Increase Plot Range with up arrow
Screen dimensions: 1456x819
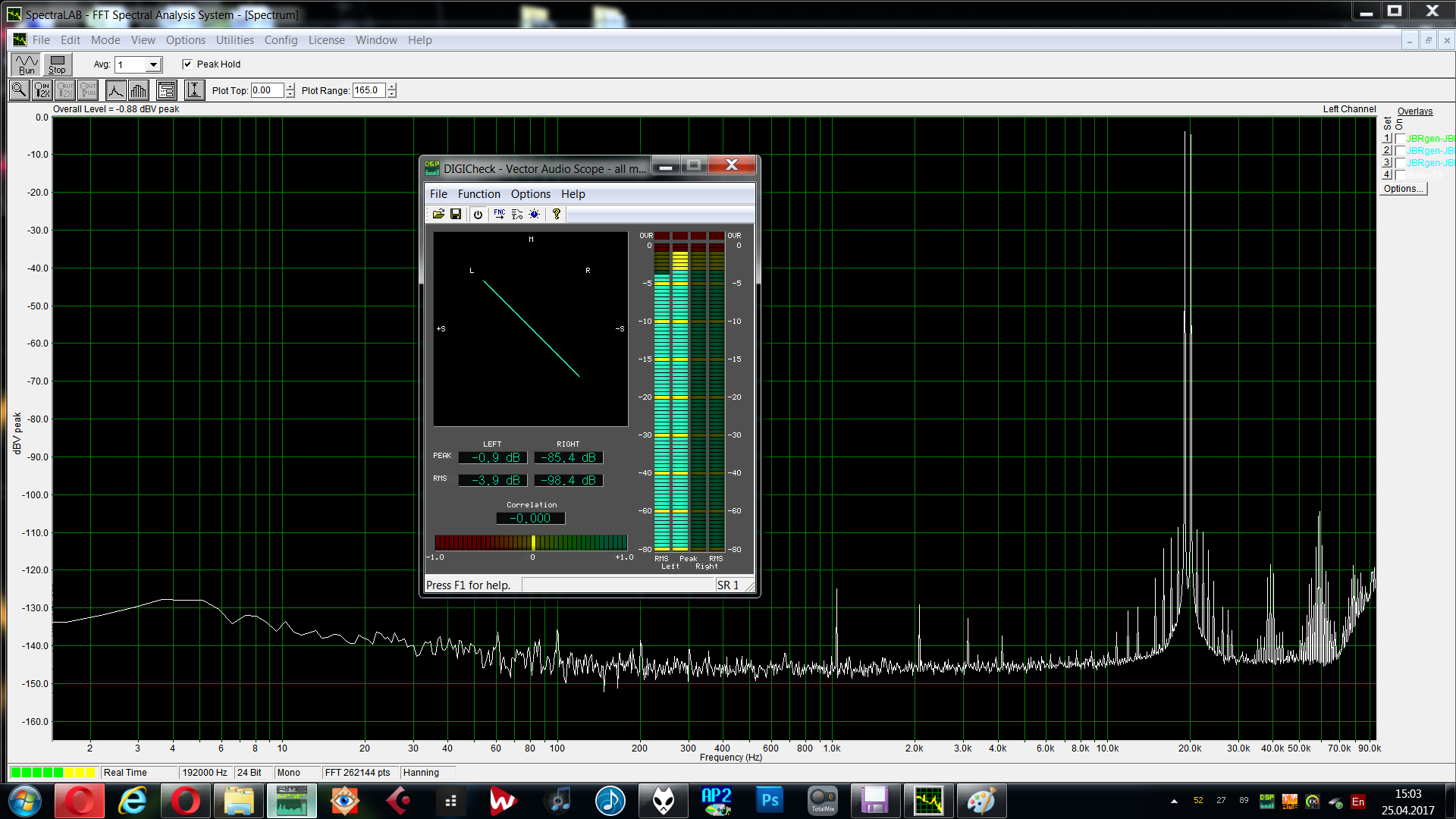pos(392,86)
